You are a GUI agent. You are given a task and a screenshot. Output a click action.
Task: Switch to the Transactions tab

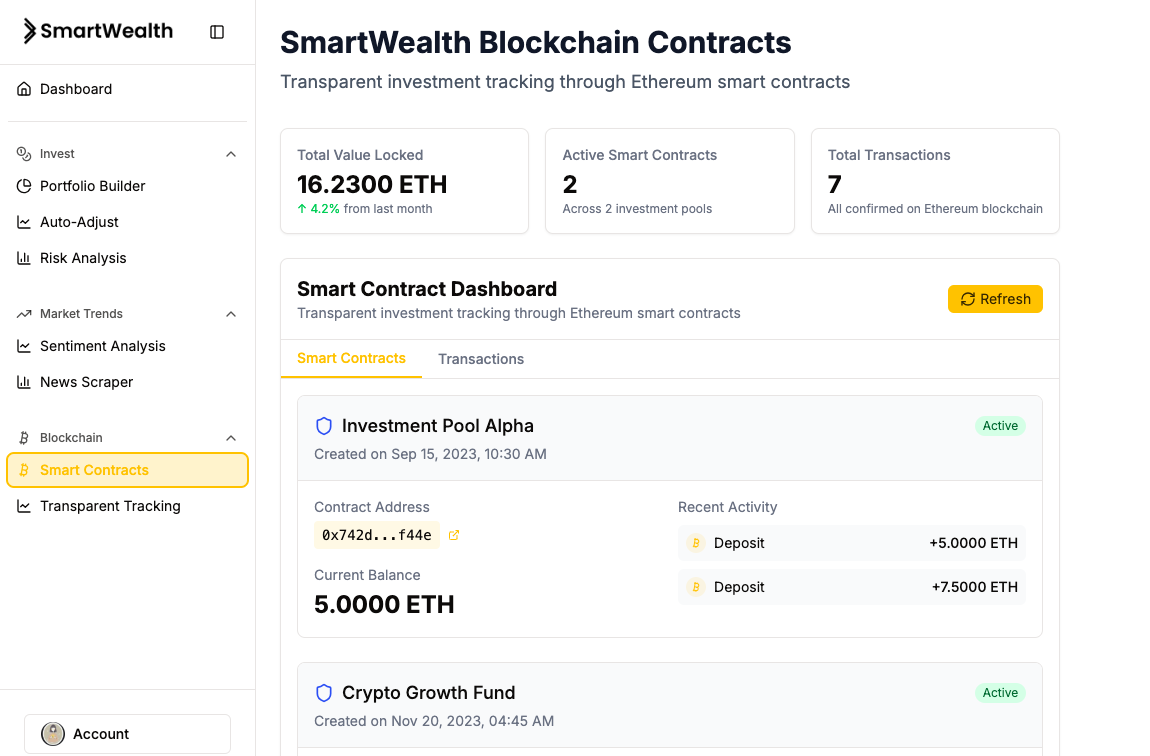click(x=481, y=359)
